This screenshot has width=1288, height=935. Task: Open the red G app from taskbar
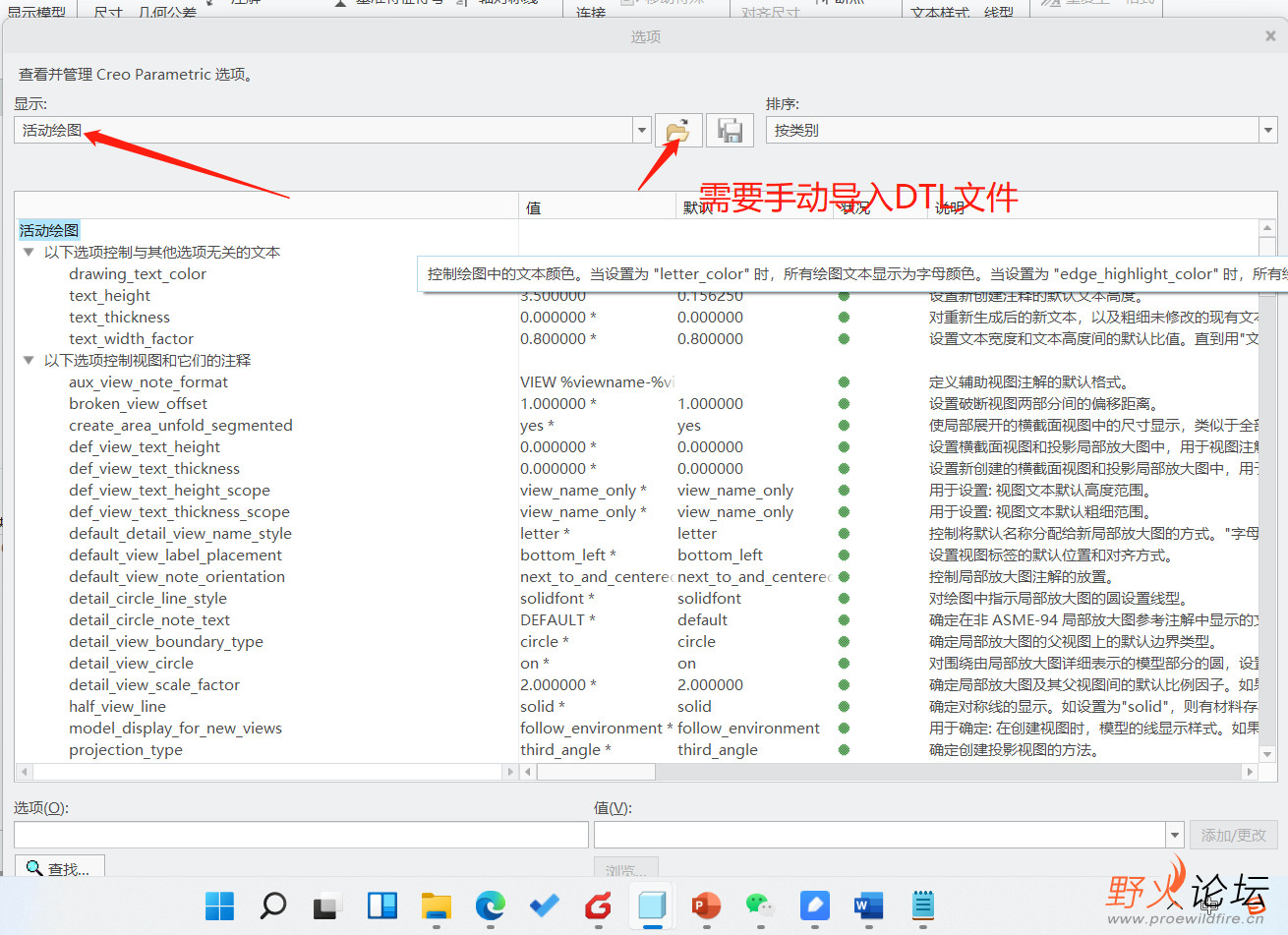pos(598,906)
